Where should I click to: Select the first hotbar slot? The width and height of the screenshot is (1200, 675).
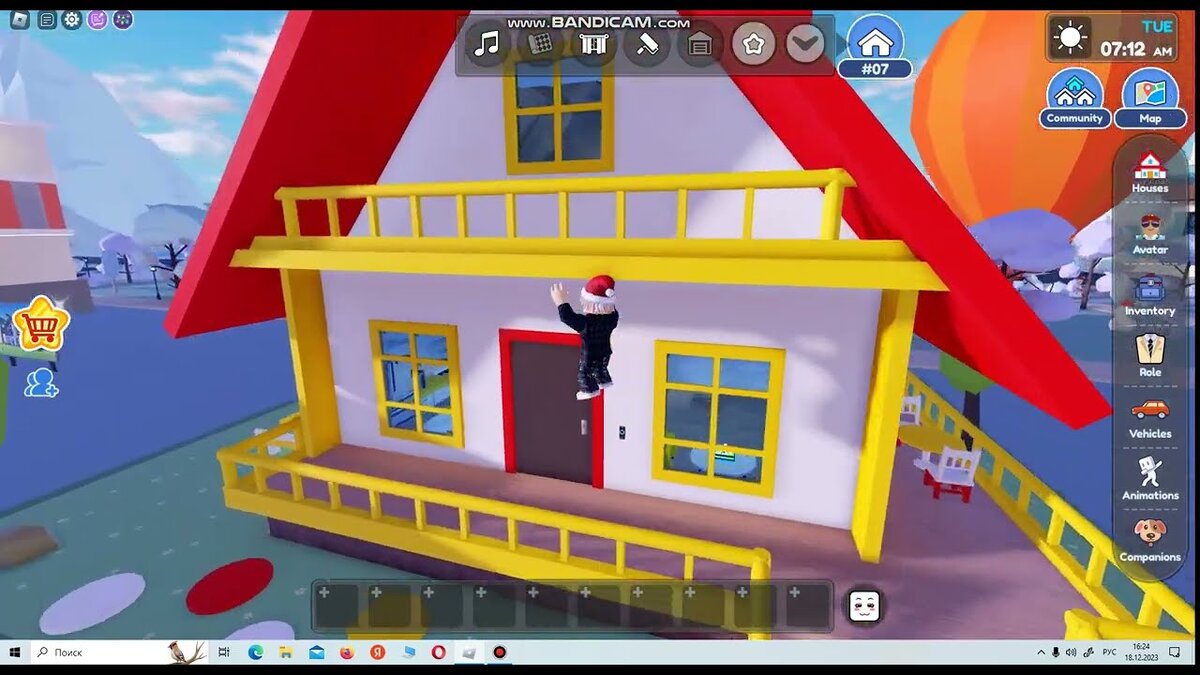pyautogui.click(x=337, y=606)
